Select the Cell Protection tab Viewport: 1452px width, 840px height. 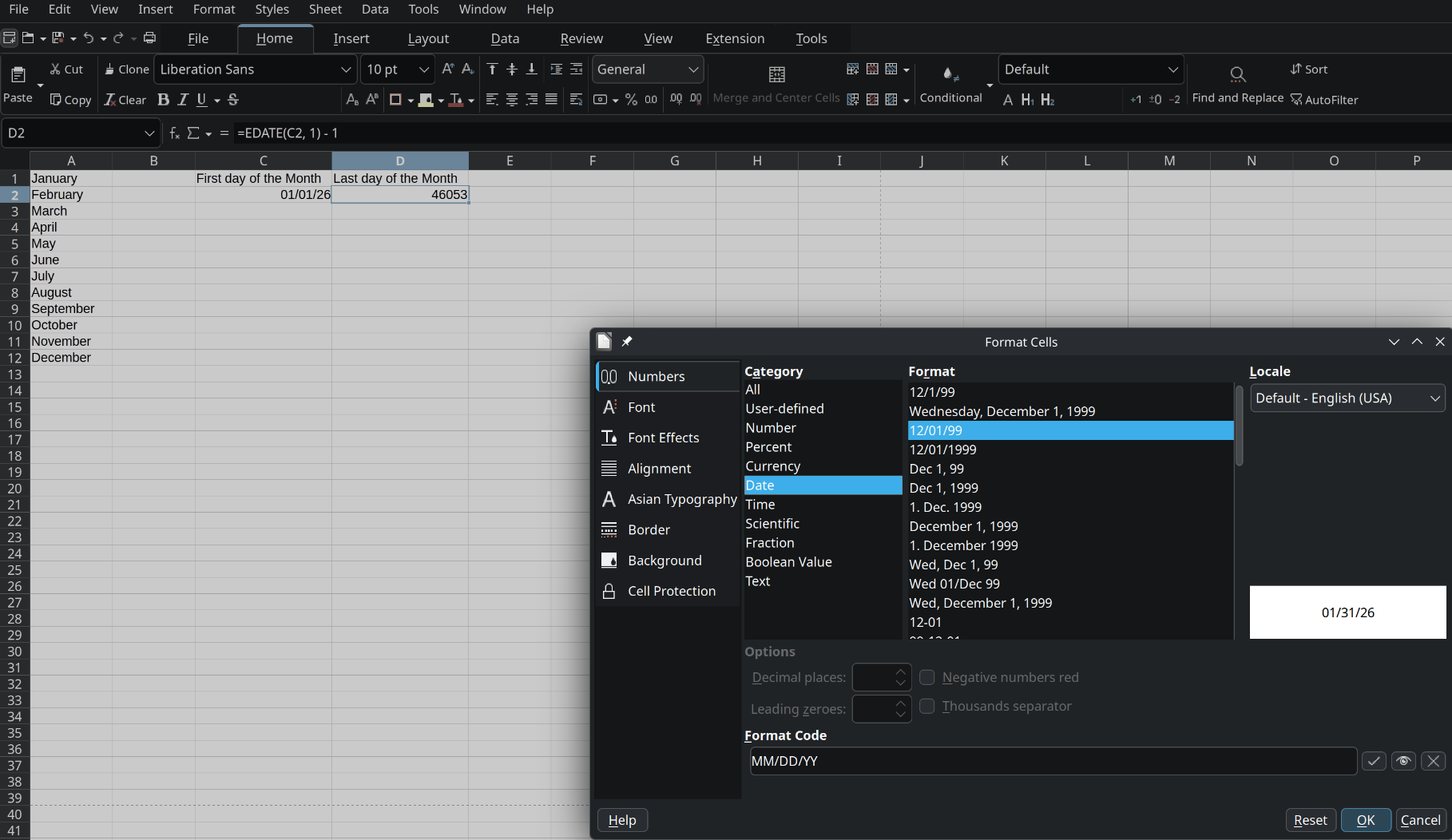point(668,591)
